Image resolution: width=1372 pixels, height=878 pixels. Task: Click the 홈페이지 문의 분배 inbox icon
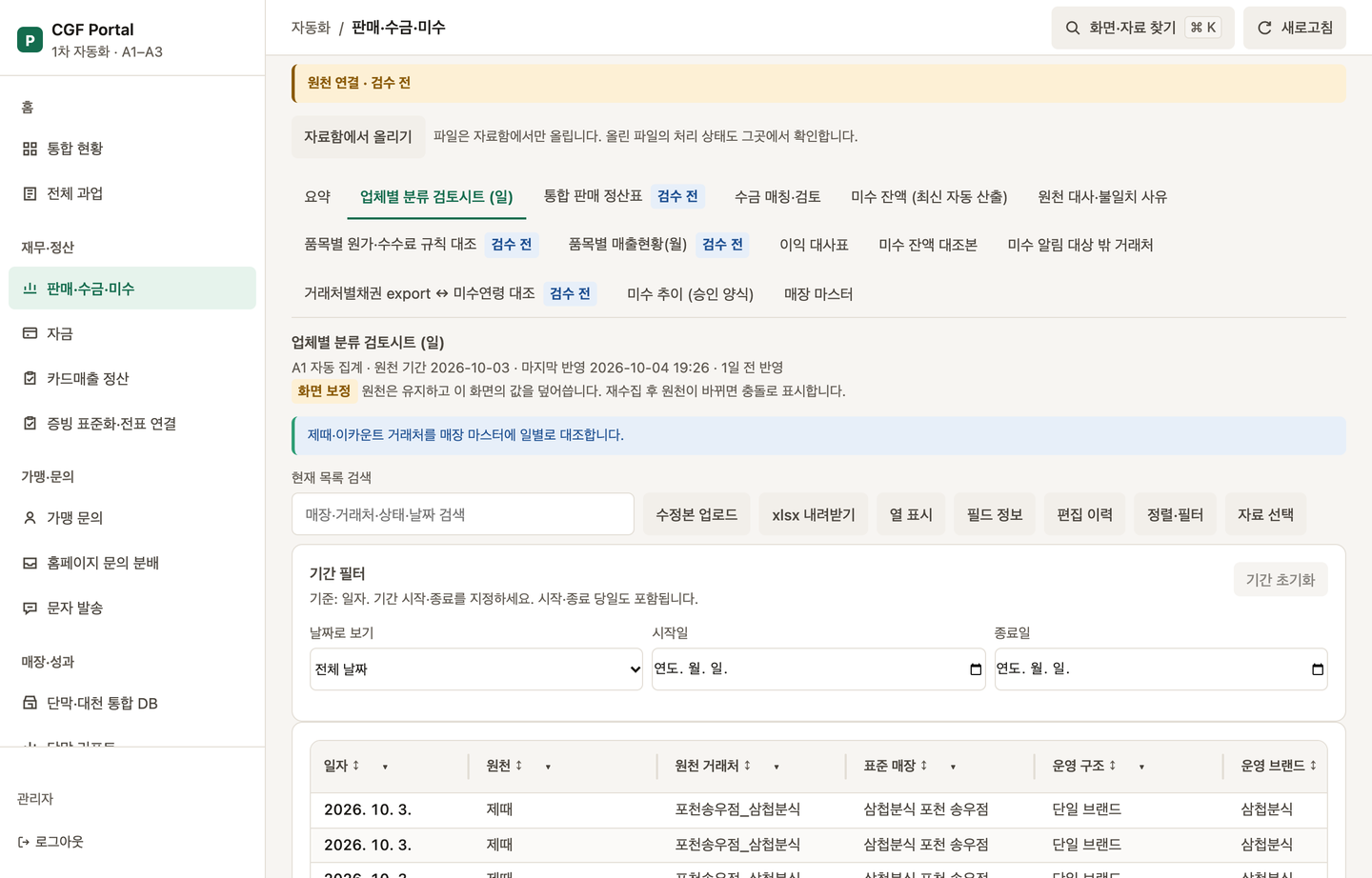(x=30, y=563)
